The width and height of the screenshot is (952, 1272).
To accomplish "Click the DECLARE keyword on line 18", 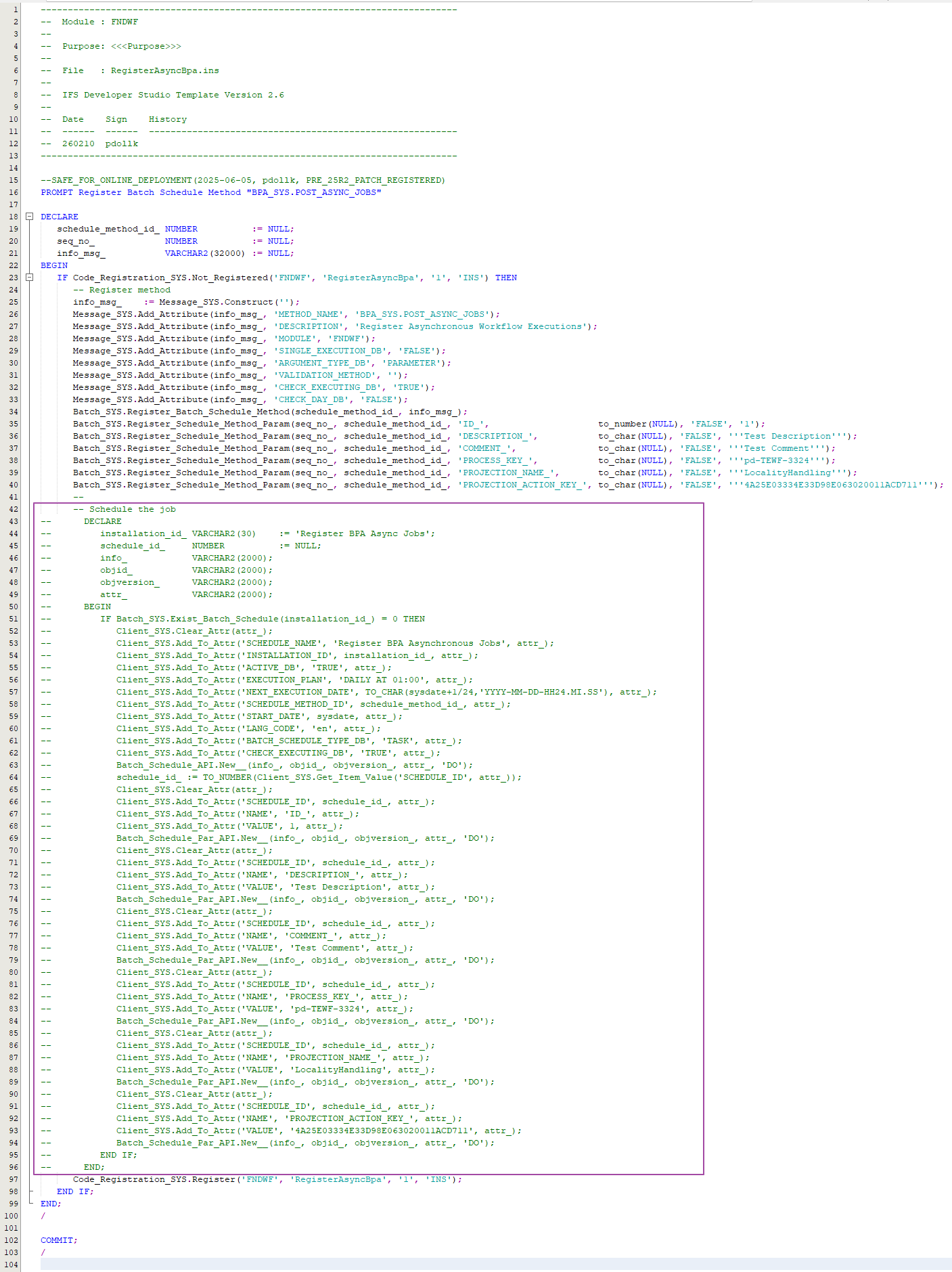I will pos(60,217).
